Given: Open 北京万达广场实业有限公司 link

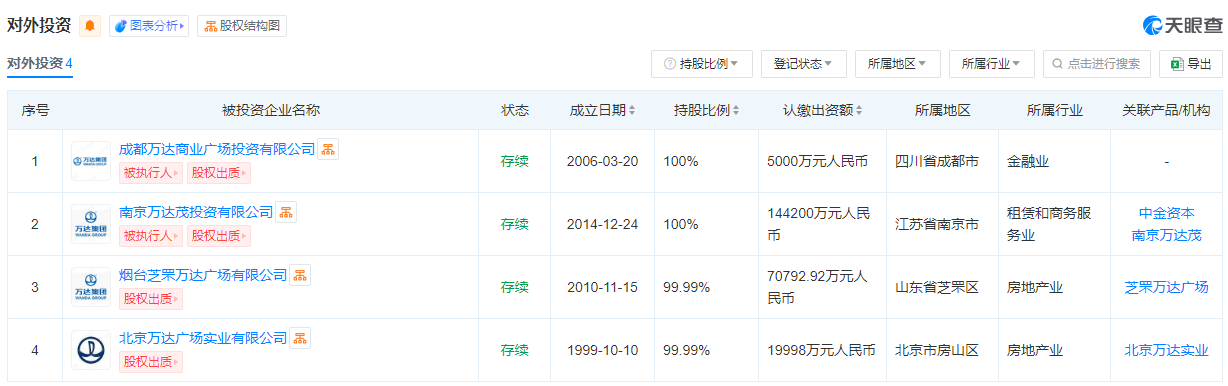Looking at the screenshot, I should [x=203, y=338].
